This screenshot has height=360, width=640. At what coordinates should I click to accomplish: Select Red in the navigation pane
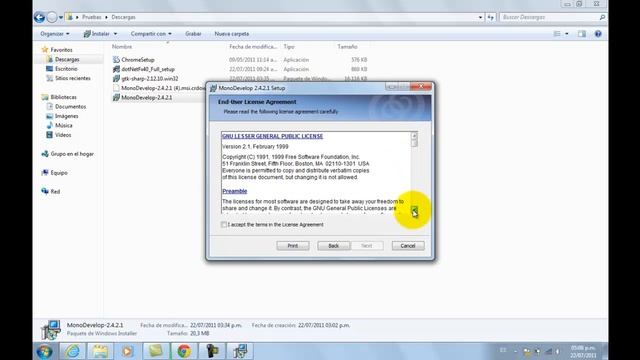click(x=55, y=191)
